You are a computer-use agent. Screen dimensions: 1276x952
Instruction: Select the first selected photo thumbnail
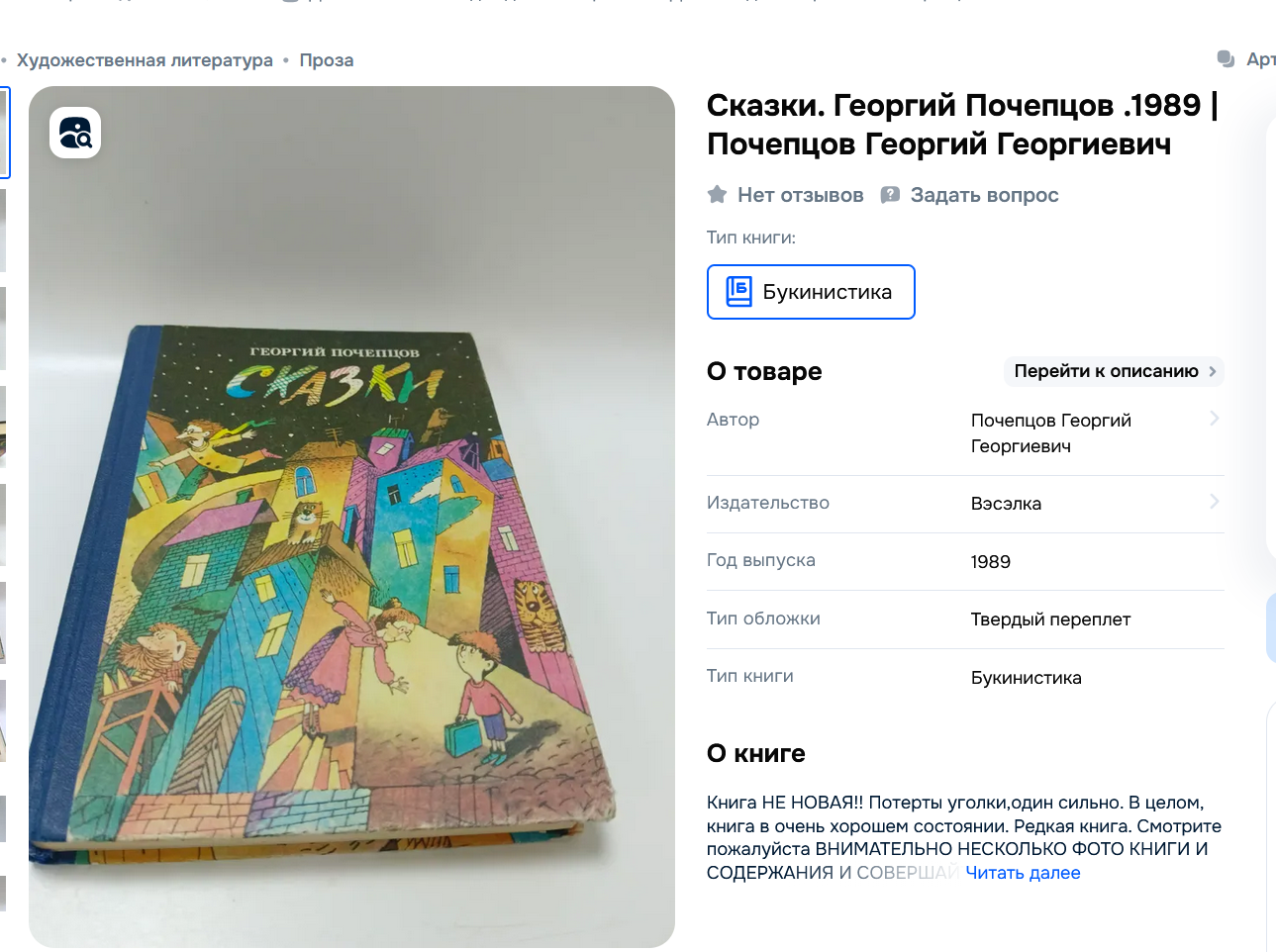(4, 133)
